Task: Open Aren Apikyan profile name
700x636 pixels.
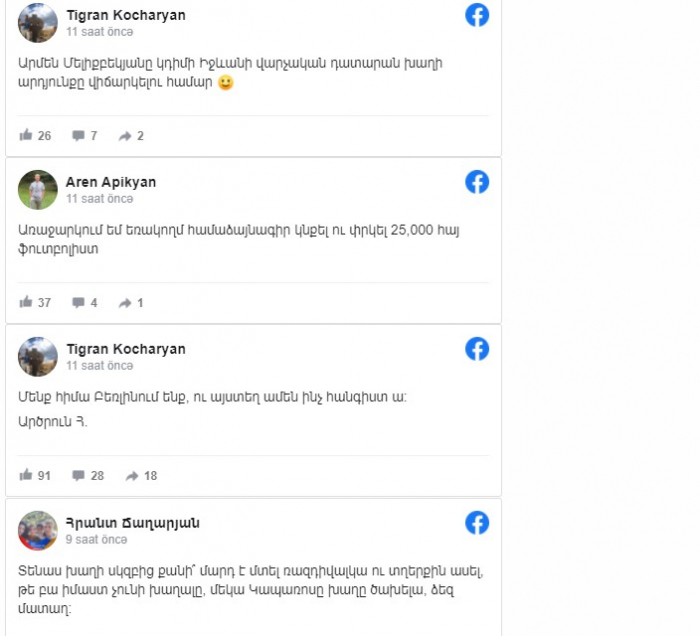Action: tap(111, 182)
